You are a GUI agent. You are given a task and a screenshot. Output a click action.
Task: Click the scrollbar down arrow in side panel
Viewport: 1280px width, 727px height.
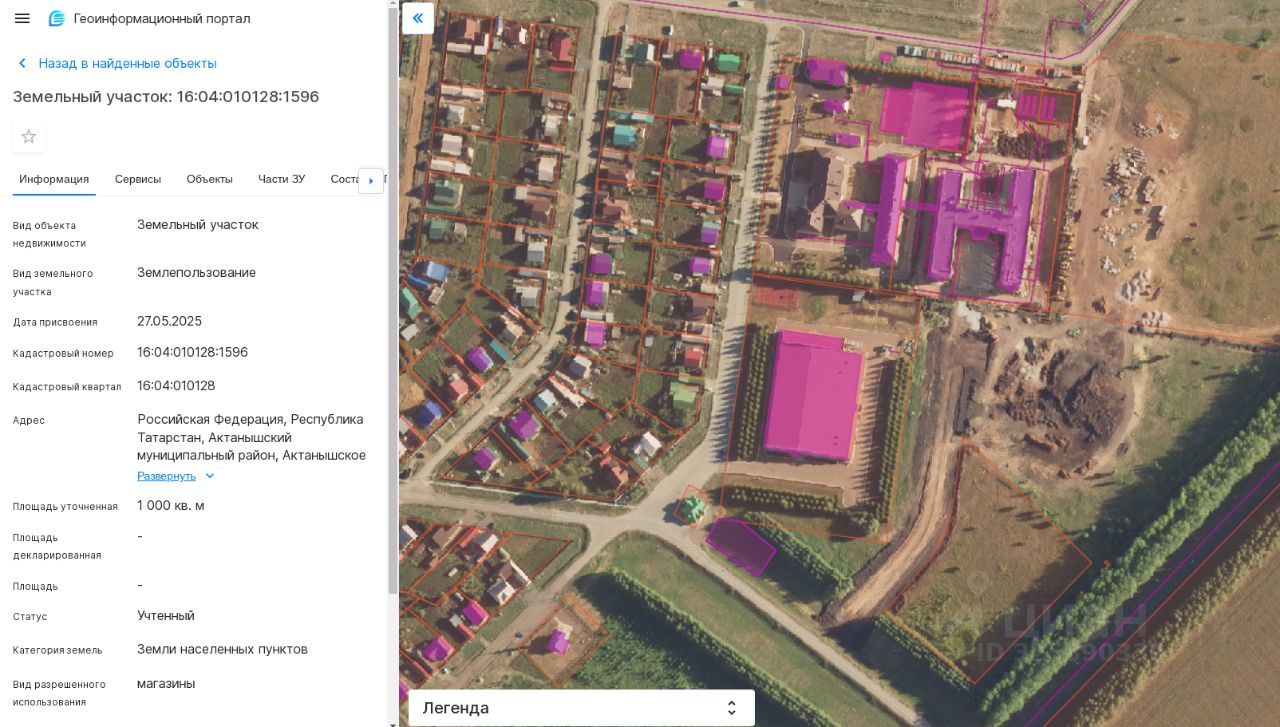393,722
